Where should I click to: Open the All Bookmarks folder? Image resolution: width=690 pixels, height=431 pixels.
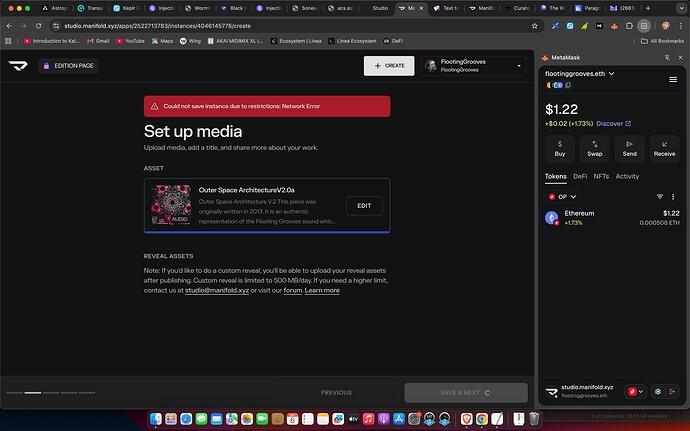[x=662, y=41]
